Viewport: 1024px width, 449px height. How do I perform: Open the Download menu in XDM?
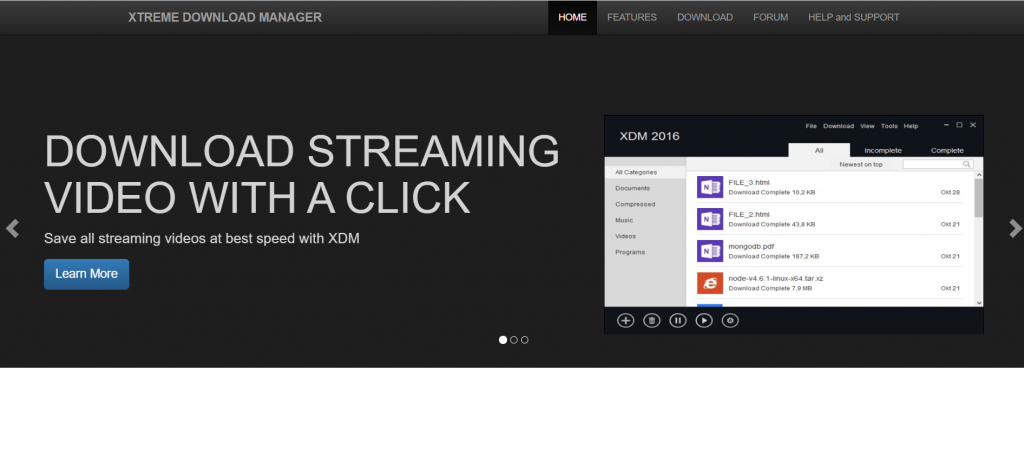pos(839,126)
